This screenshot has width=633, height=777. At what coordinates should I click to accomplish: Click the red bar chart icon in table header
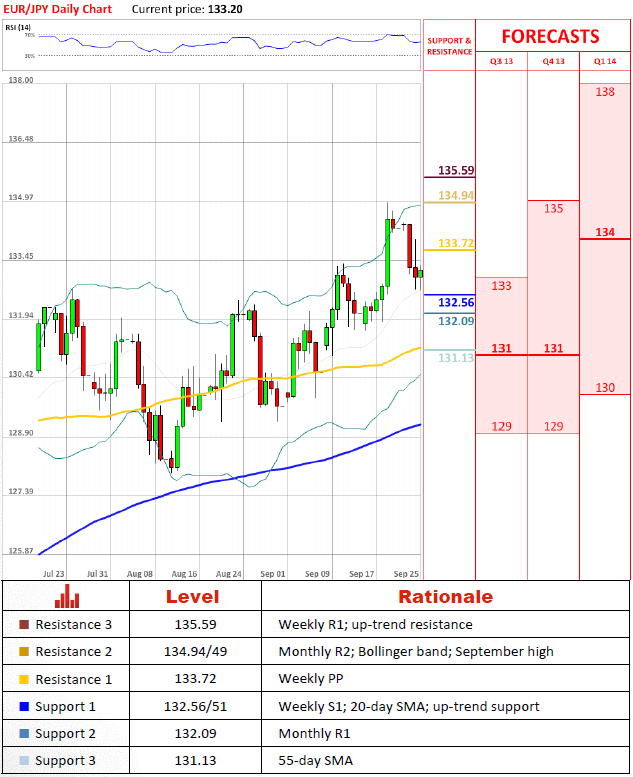pyautogui.click(x=67, y=597)
